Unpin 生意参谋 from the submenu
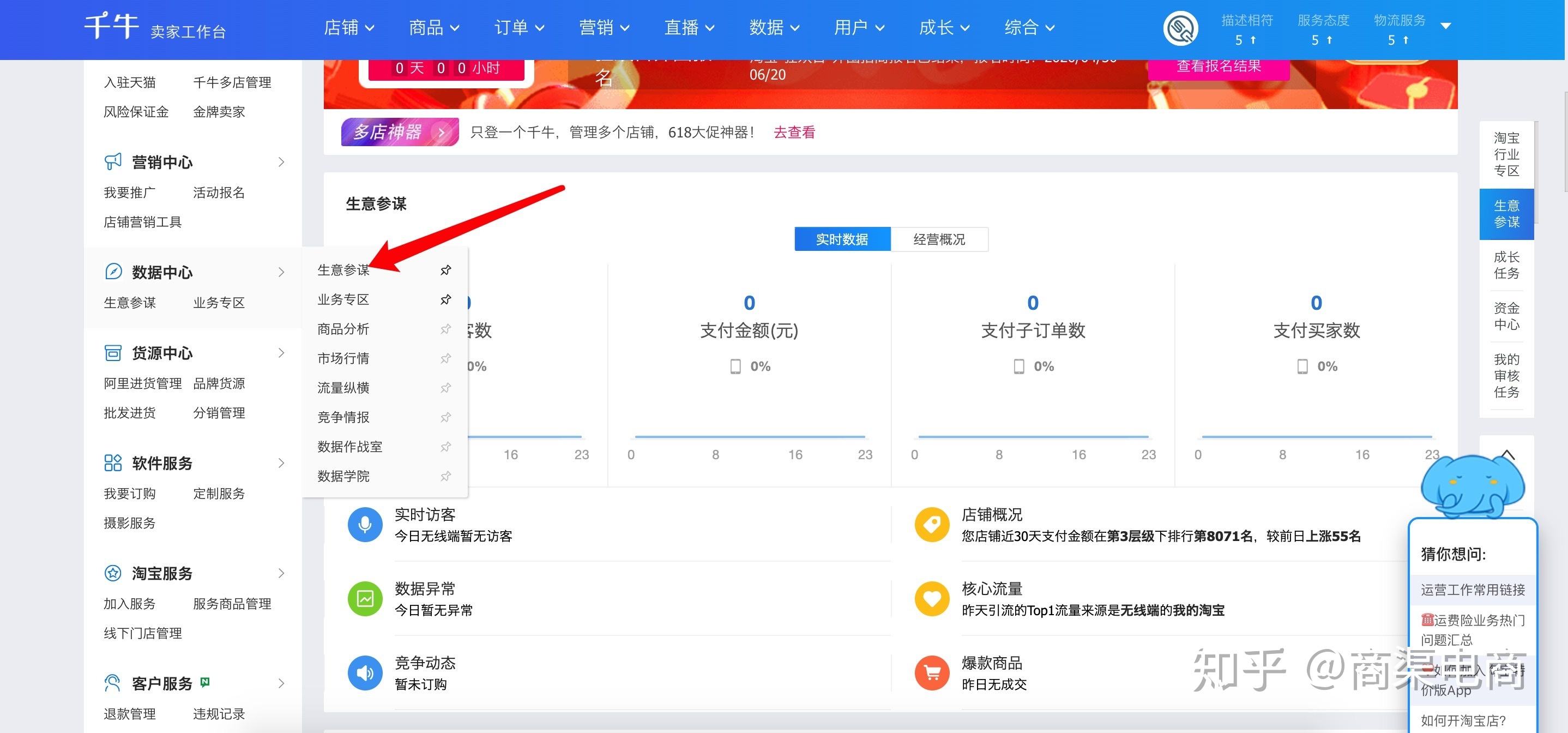Viewport: 1568px width, 733px height. (445, 270)
